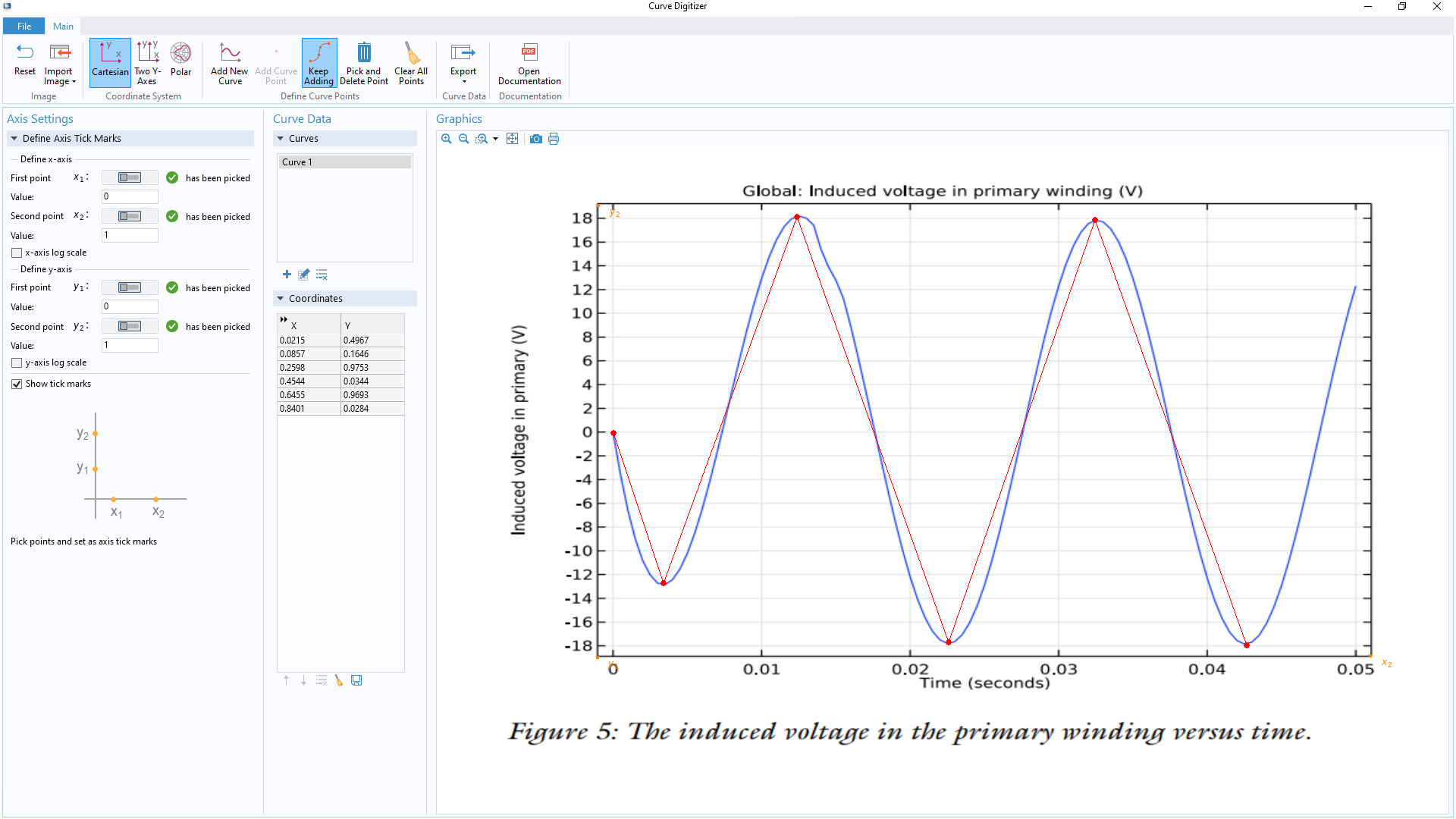Collapse the Define Axis Tick Marks section
Screen dimensions: 1456x819
click(14, 139)
